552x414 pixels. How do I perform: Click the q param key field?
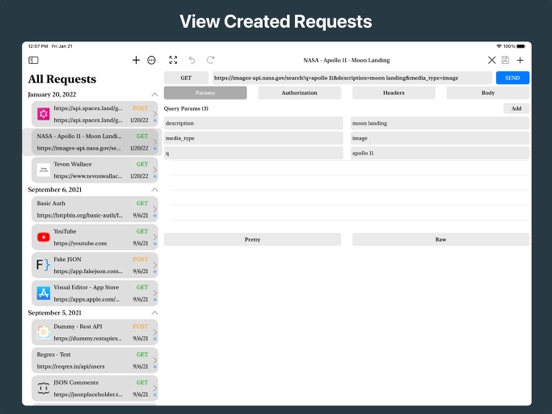click(253, 153)
